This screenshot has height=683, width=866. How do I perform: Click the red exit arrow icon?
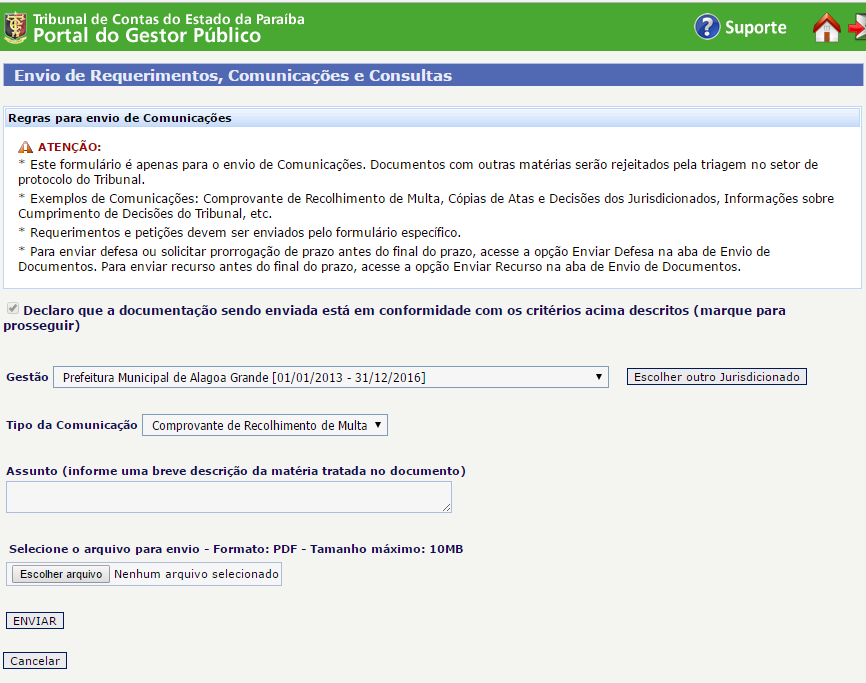click(856, 28)
